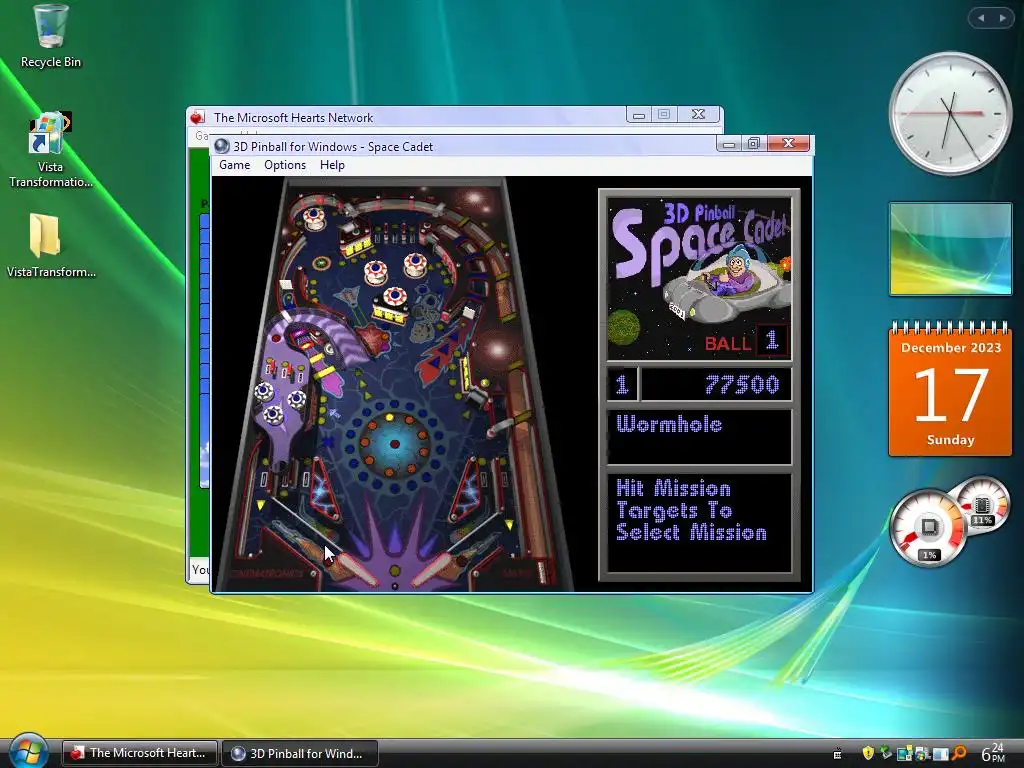The image size is (1024, 768).
Task: Click the lower white bumper in the top three-bumper cluster
Action: point(394,298)
